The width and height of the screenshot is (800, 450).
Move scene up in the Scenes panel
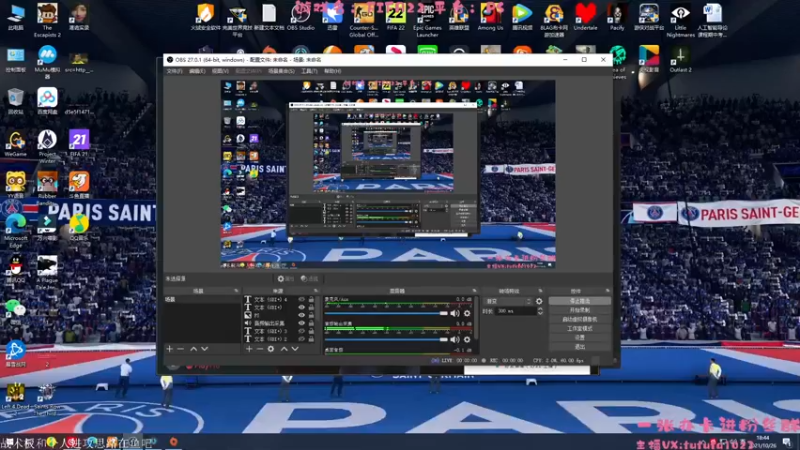(x=193, y=349)
